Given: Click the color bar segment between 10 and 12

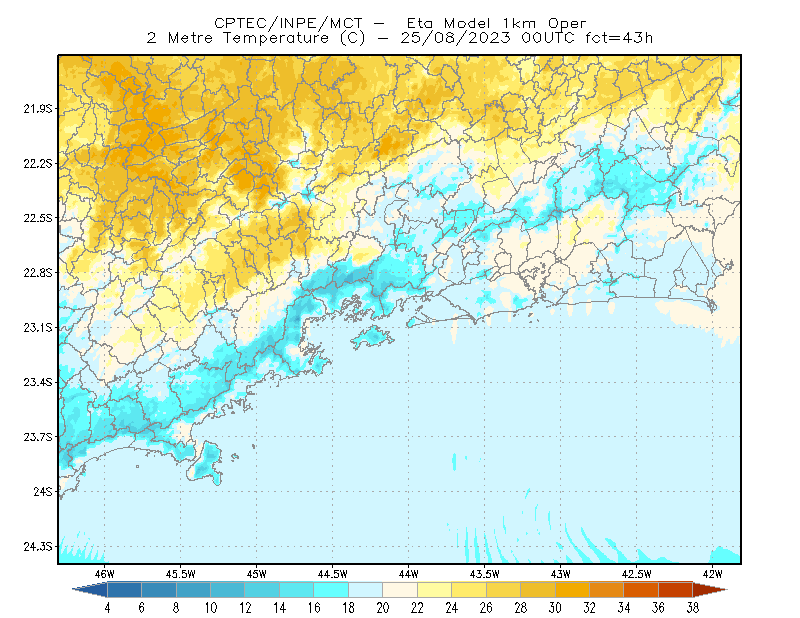Looking at the screenshot, I should click(228, 590).
